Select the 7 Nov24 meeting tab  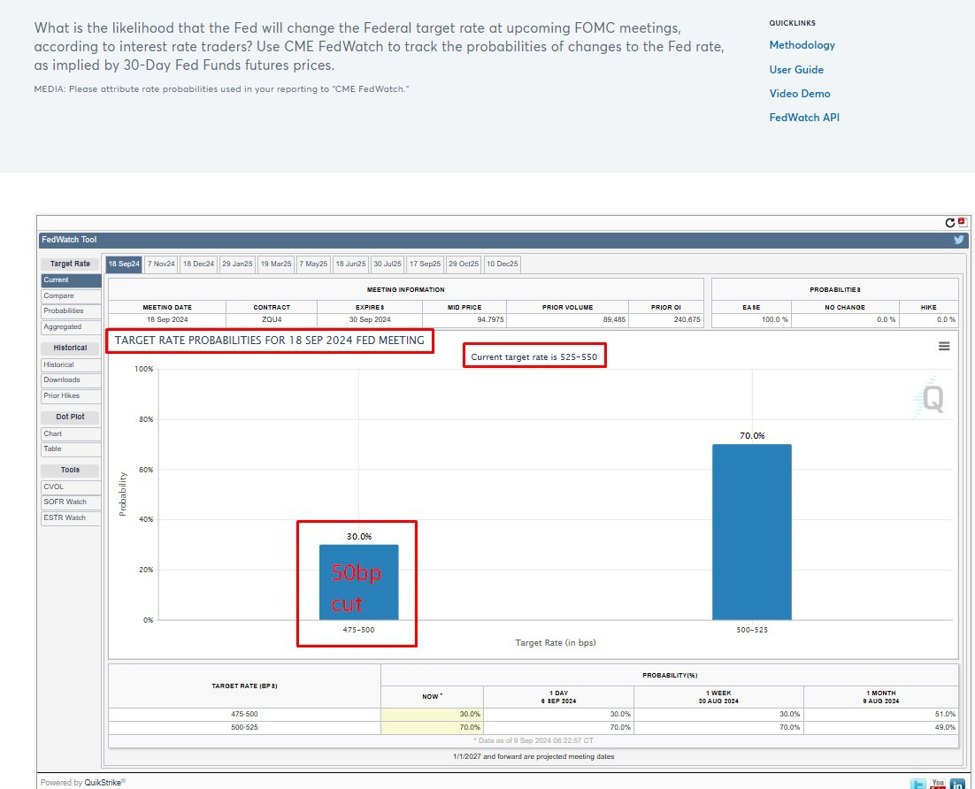161,264
